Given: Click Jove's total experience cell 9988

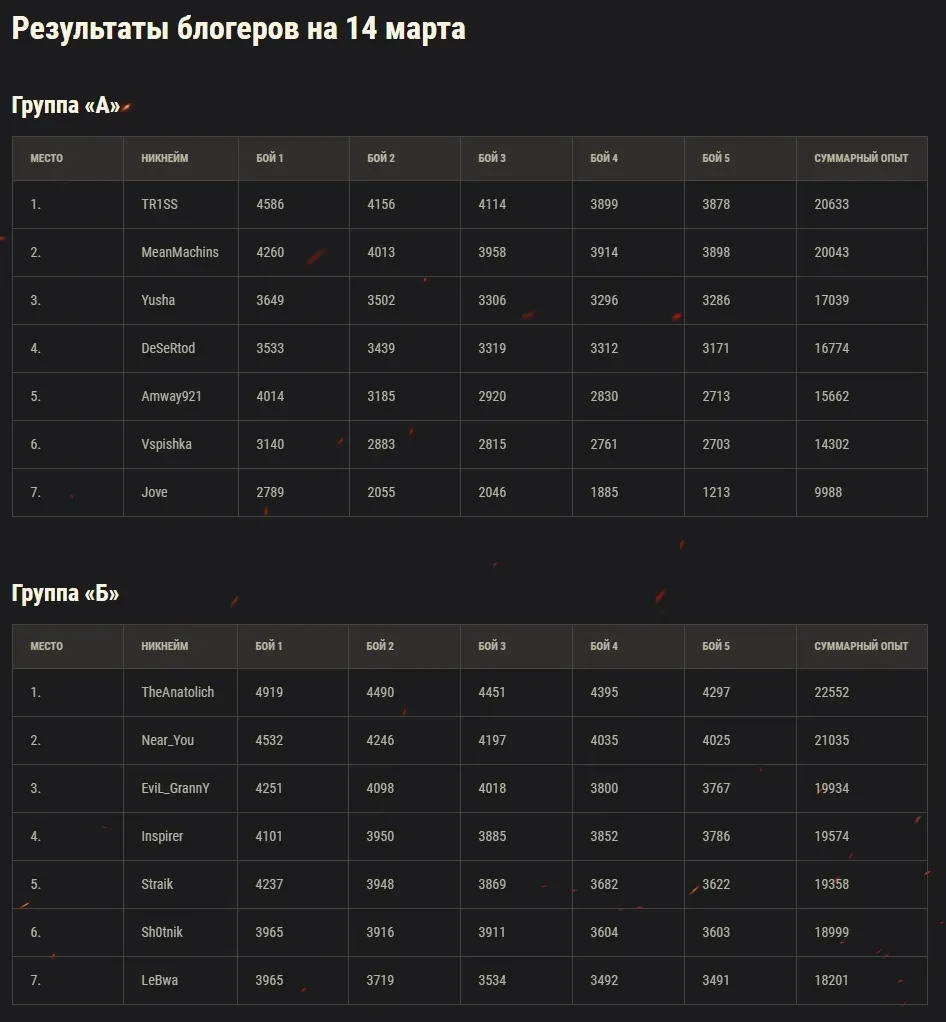Looking at the screenshot, I should (x=828, y=492).
